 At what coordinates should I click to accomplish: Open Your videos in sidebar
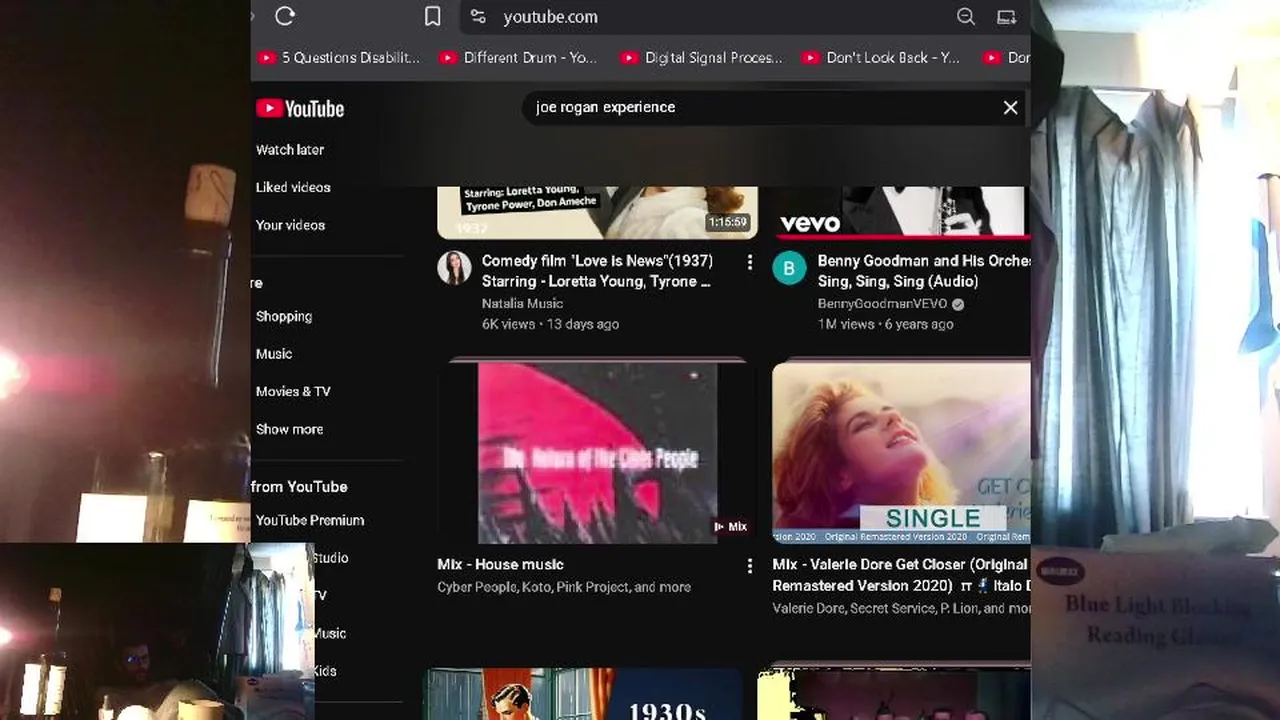(290, 225)
